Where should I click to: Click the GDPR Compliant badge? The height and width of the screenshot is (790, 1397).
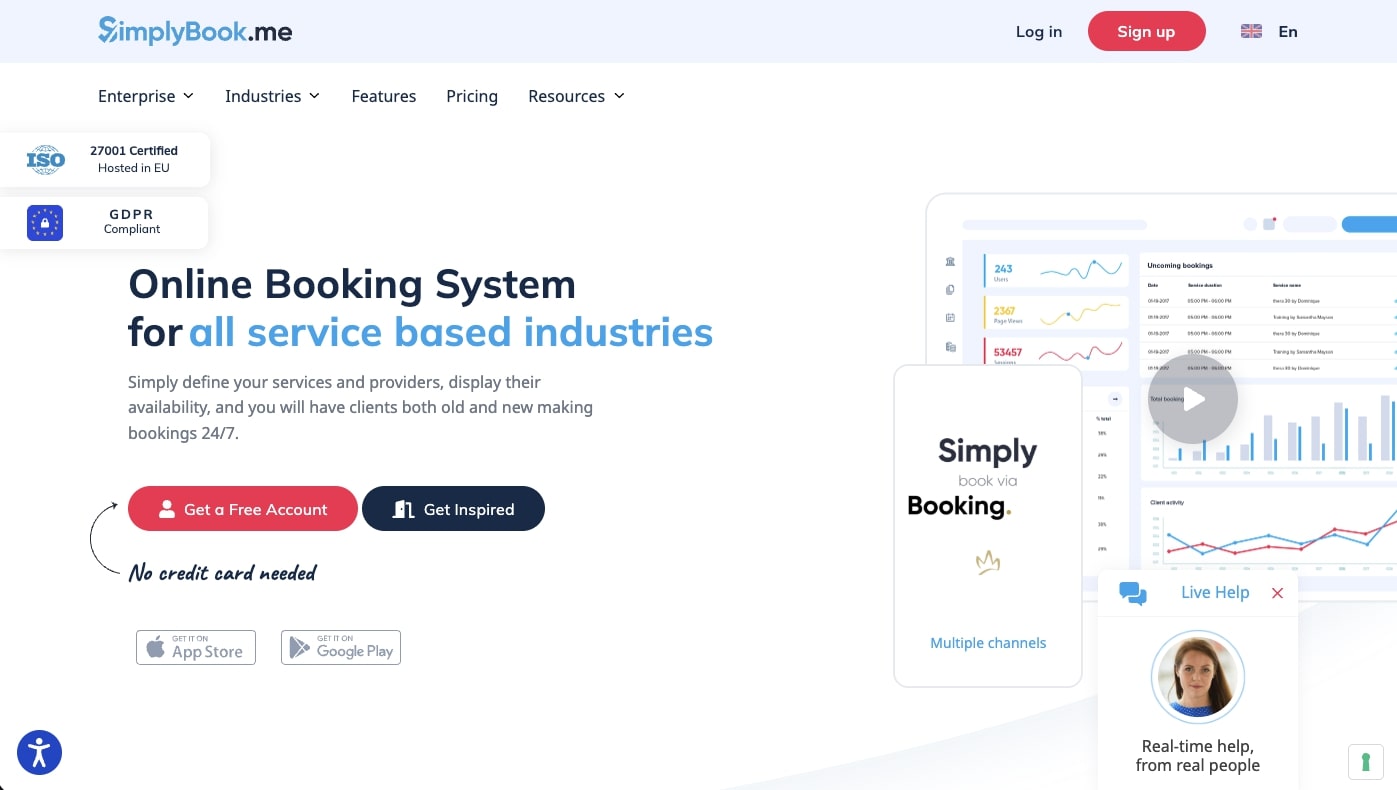coord(104,222)
